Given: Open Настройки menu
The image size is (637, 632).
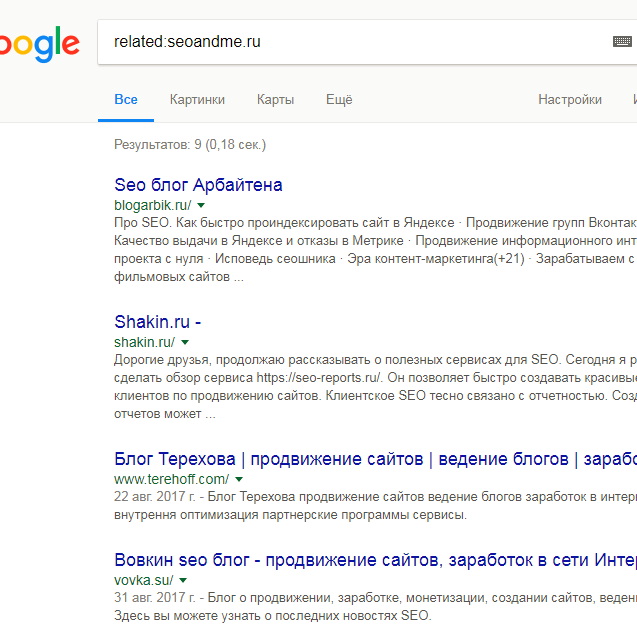Looking at the screenshot, I should coord(570,100).
